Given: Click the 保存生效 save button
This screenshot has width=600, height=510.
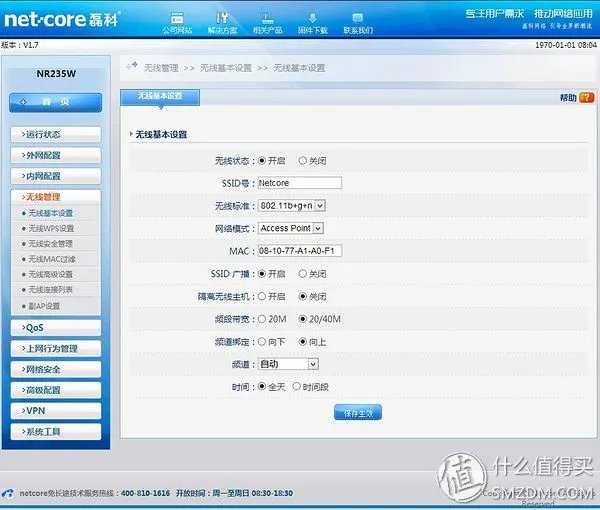Looking at the screenshot, I should 358,412.
